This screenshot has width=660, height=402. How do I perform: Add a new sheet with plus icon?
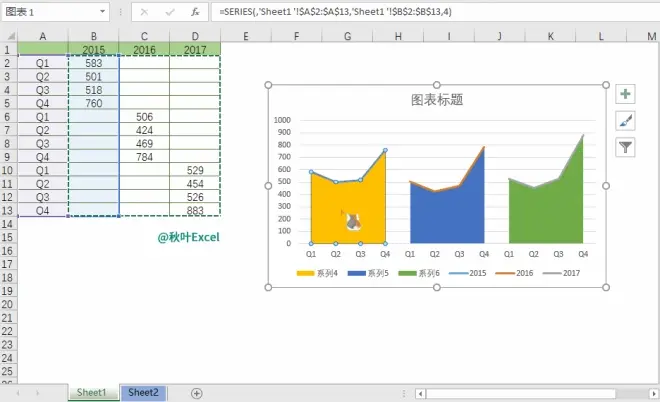(197, 393)
